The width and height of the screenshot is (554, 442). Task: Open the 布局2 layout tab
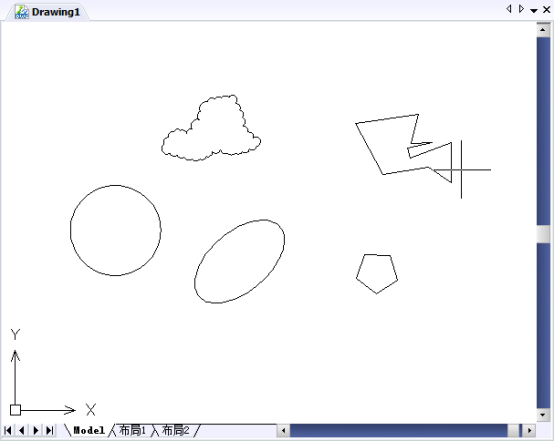click(176, 430)
